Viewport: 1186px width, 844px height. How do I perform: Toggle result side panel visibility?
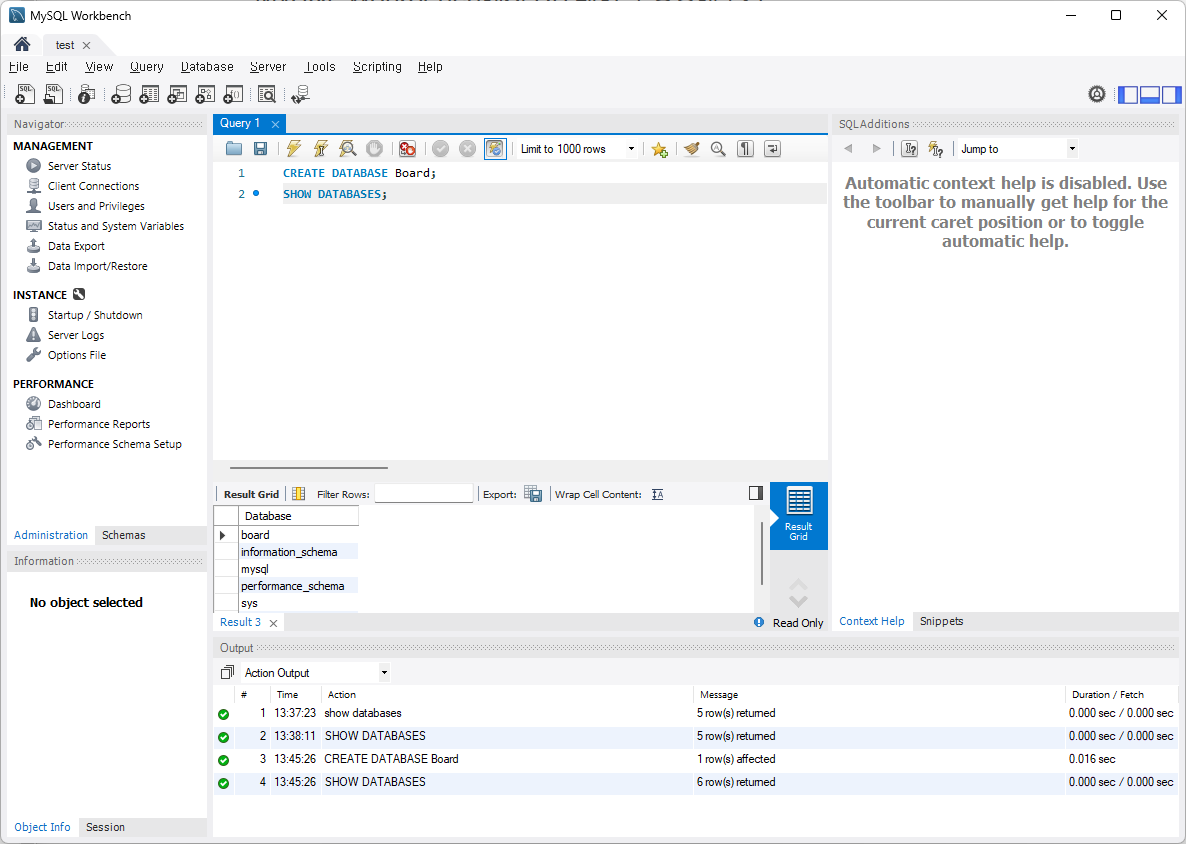tap(755, 493)
